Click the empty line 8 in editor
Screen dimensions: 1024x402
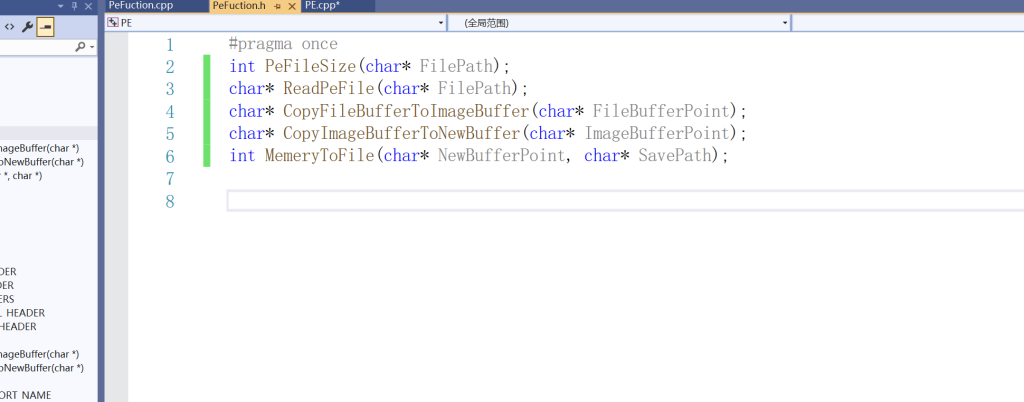(x=600, y=201)
